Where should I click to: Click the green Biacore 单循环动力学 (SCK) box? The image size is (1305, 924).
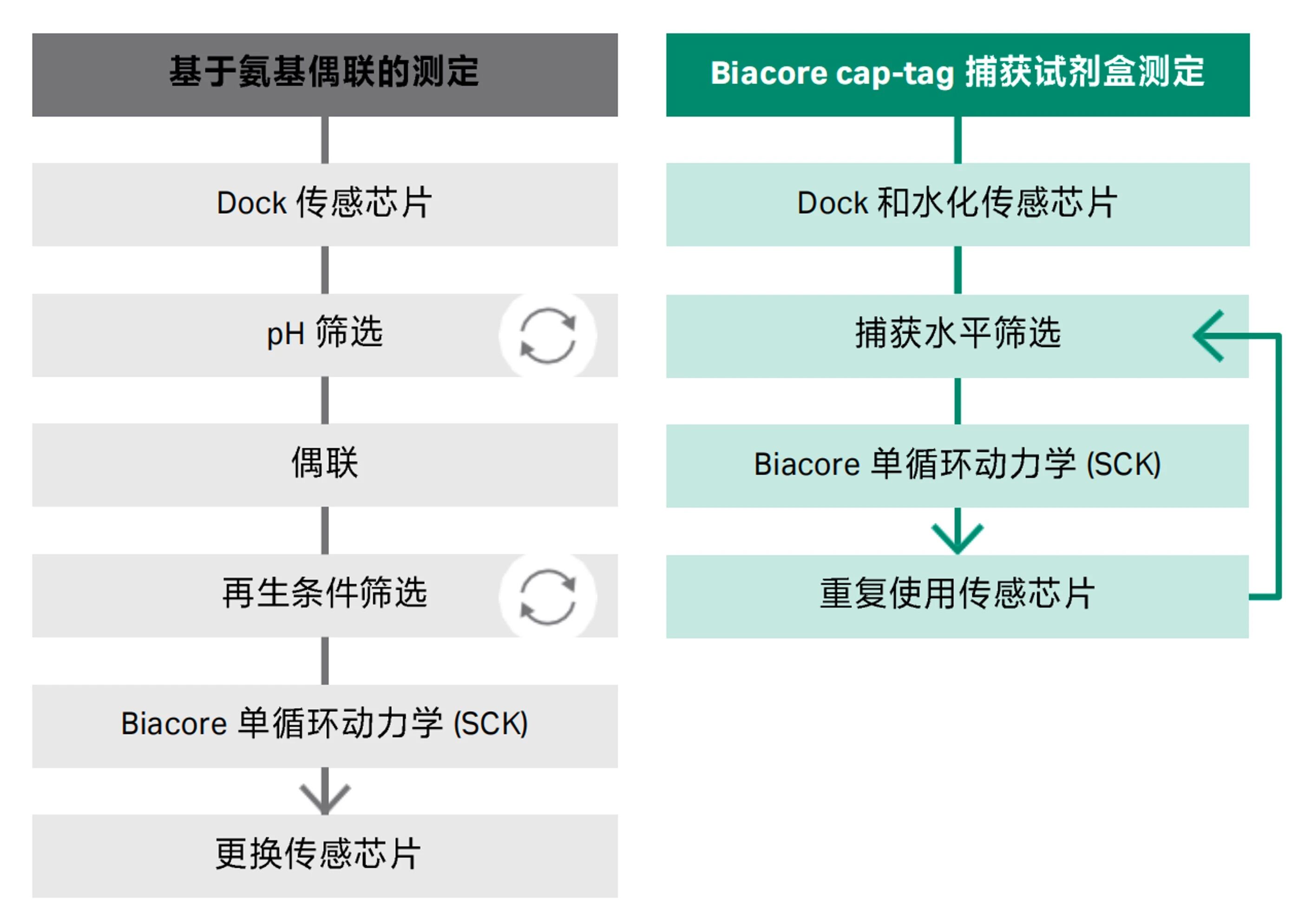pyautogui.click(x=957, y=465)
